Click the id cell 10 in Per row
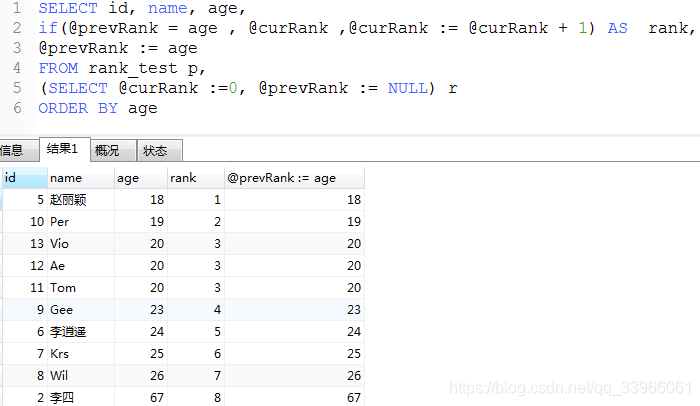The image size is (700, 406). (x=25, y=222)
